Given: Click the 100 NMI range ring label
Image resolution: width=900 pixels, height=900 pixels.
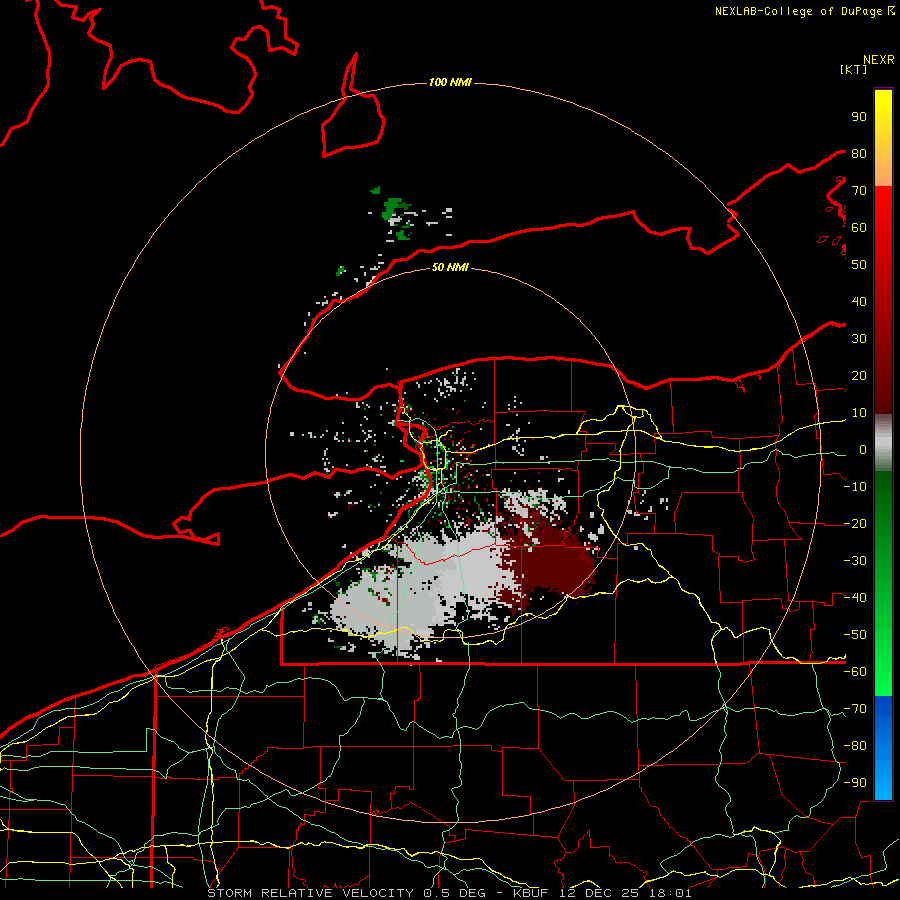Looking at the screenshot, I should pos(450,83).
